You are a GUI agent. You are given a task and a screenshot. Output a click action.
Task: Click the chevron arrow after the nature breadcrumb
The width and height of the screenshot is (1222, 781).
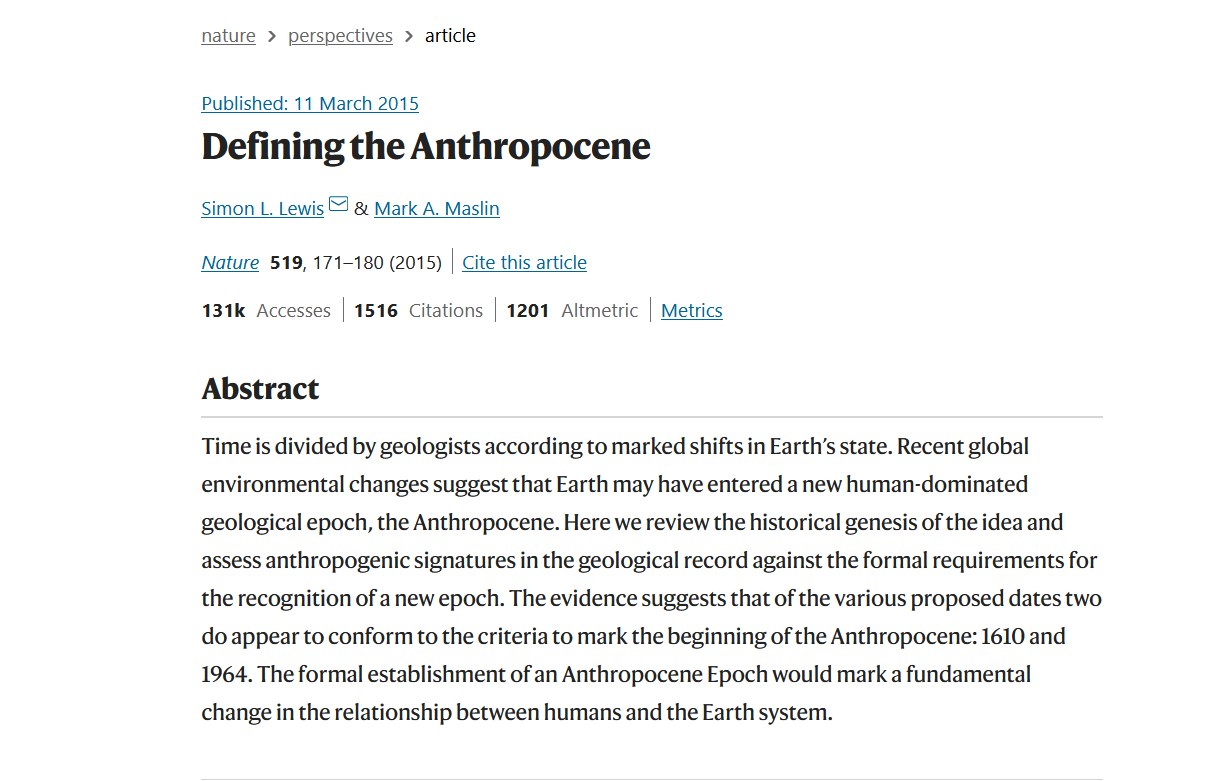coord(272,36)
